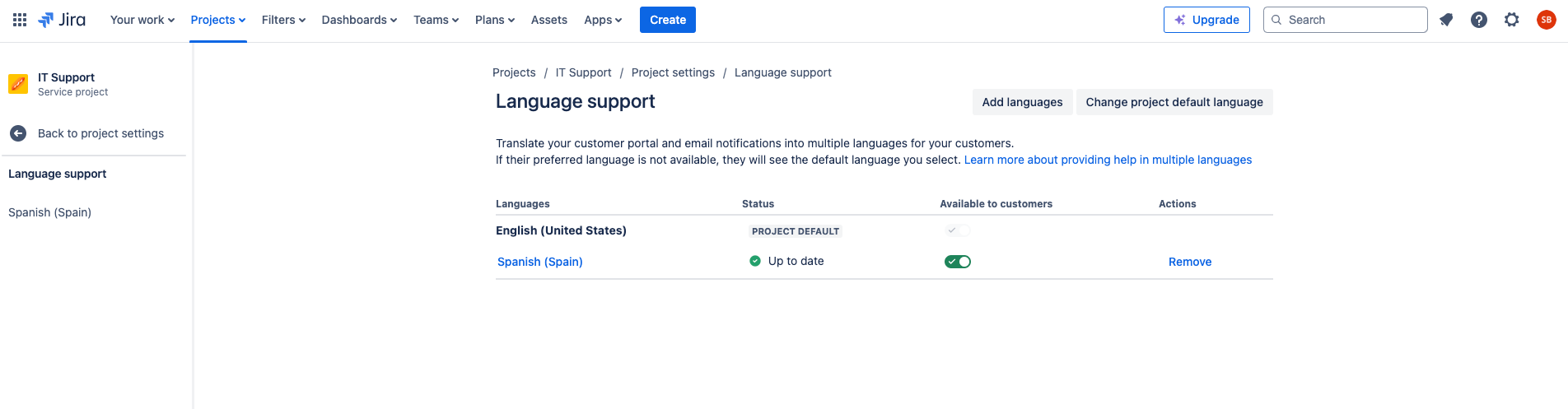Open the notifications icon
Screen dimensions: 1568x409
point(1446,20)
